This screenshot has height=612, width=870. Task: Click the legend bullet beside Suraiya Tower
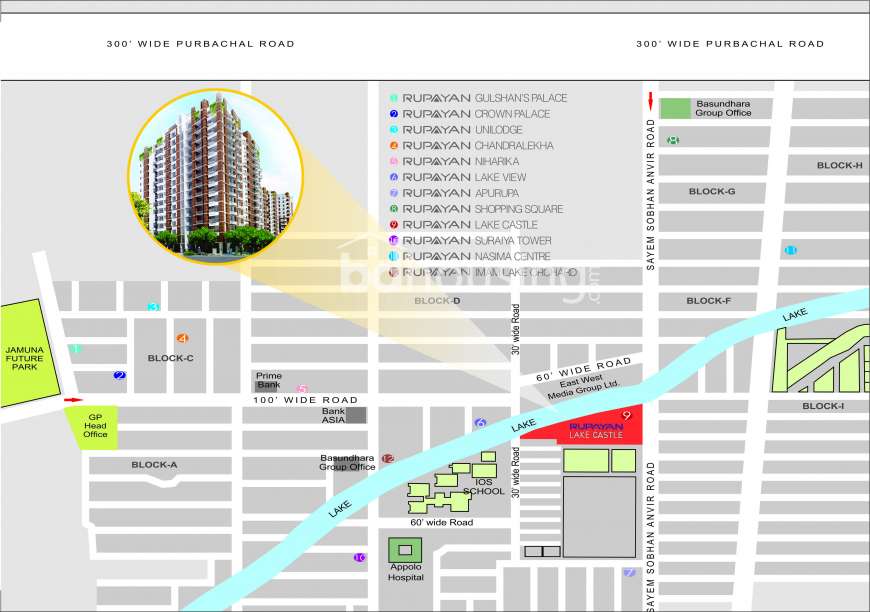click(393, 240)
